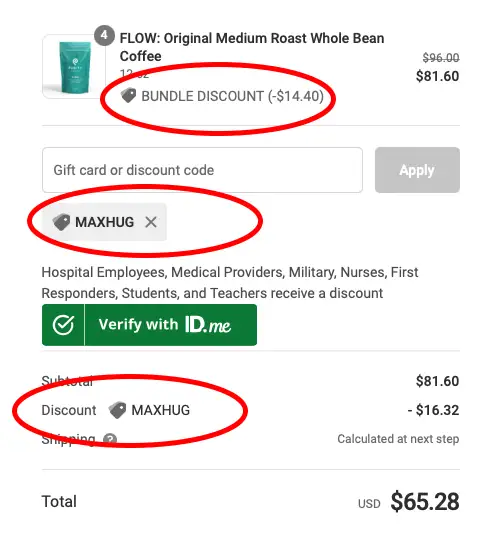Click the Verify with ID.me button
Image resolution: width=502 pixels, height=548 pixels.
[149, 325]
